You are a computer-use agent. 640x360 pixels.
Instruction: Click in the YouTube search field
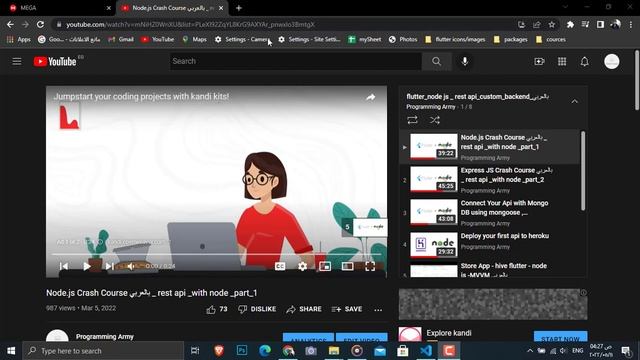[296, 61]
